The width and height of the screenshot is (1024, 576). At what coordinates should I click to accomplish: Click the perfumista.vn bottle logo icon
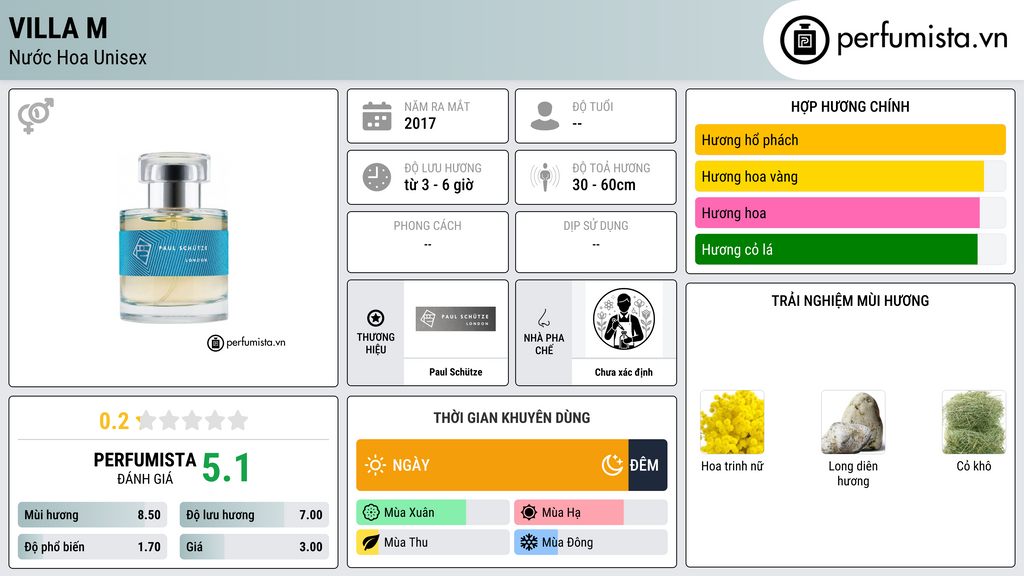[x=804, y=40]
